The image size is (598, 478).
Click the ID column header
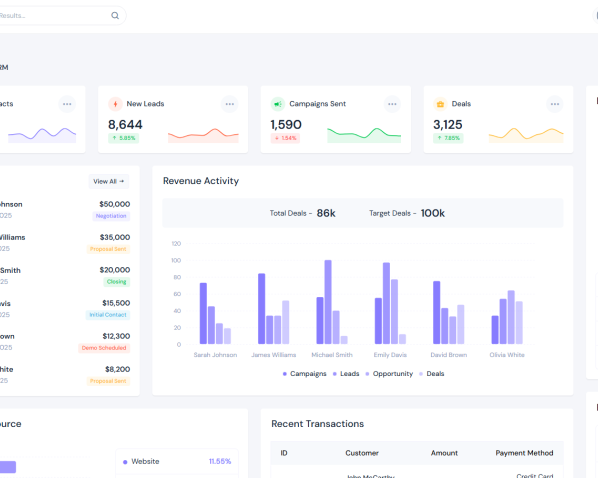(x=284, y=453)
